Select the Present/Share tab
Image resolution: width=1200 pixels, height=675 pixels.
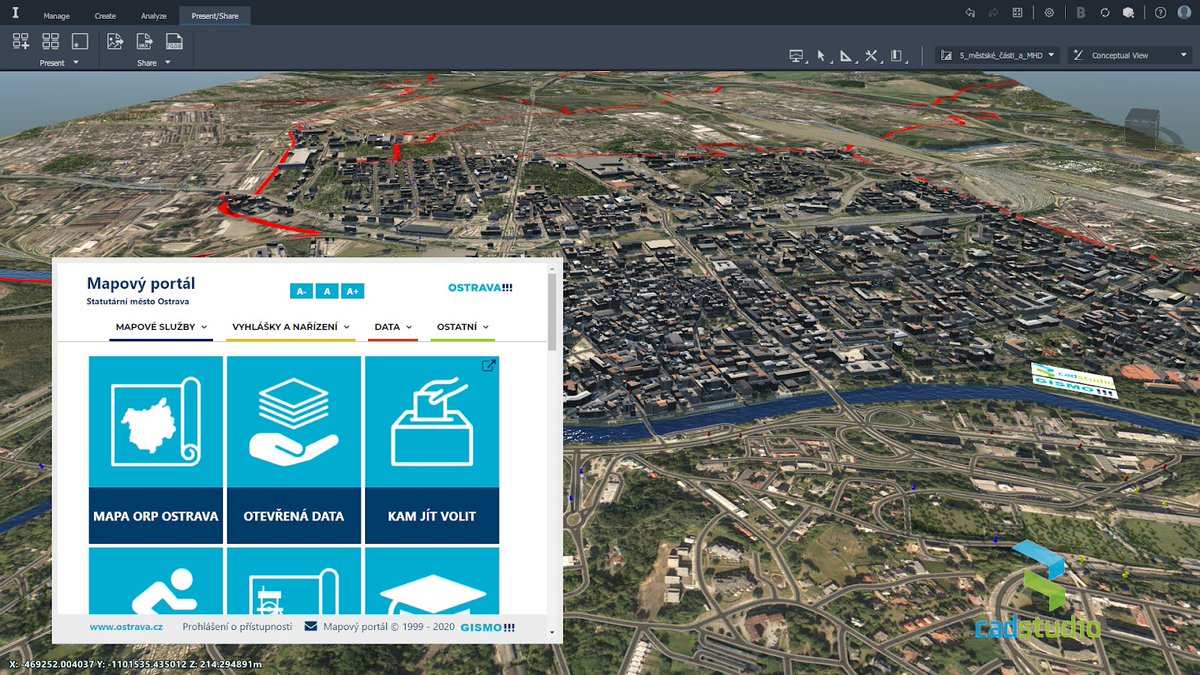coord(215,16)
